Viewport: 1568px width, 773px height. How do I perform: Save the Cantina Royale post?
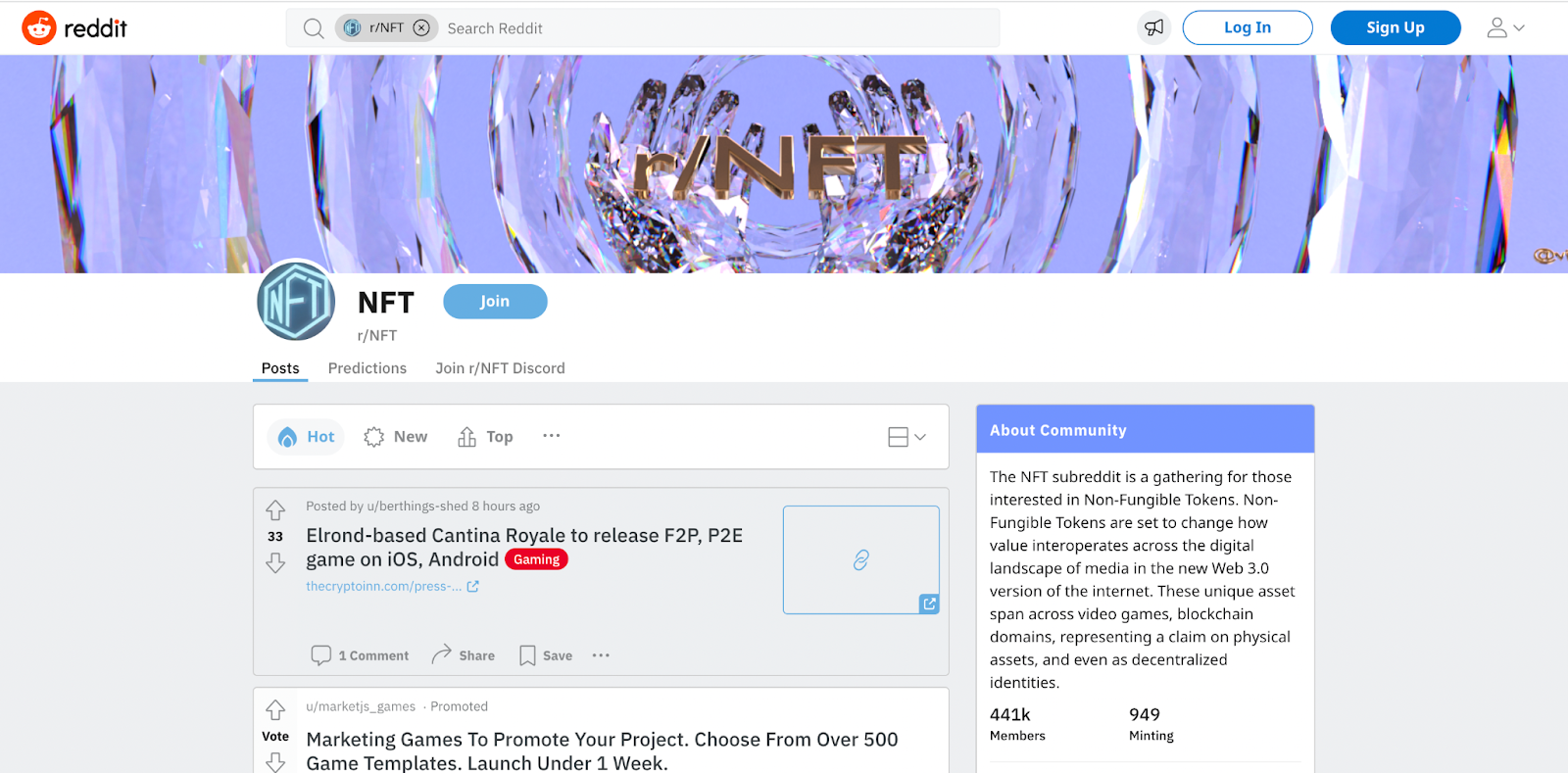546,655
